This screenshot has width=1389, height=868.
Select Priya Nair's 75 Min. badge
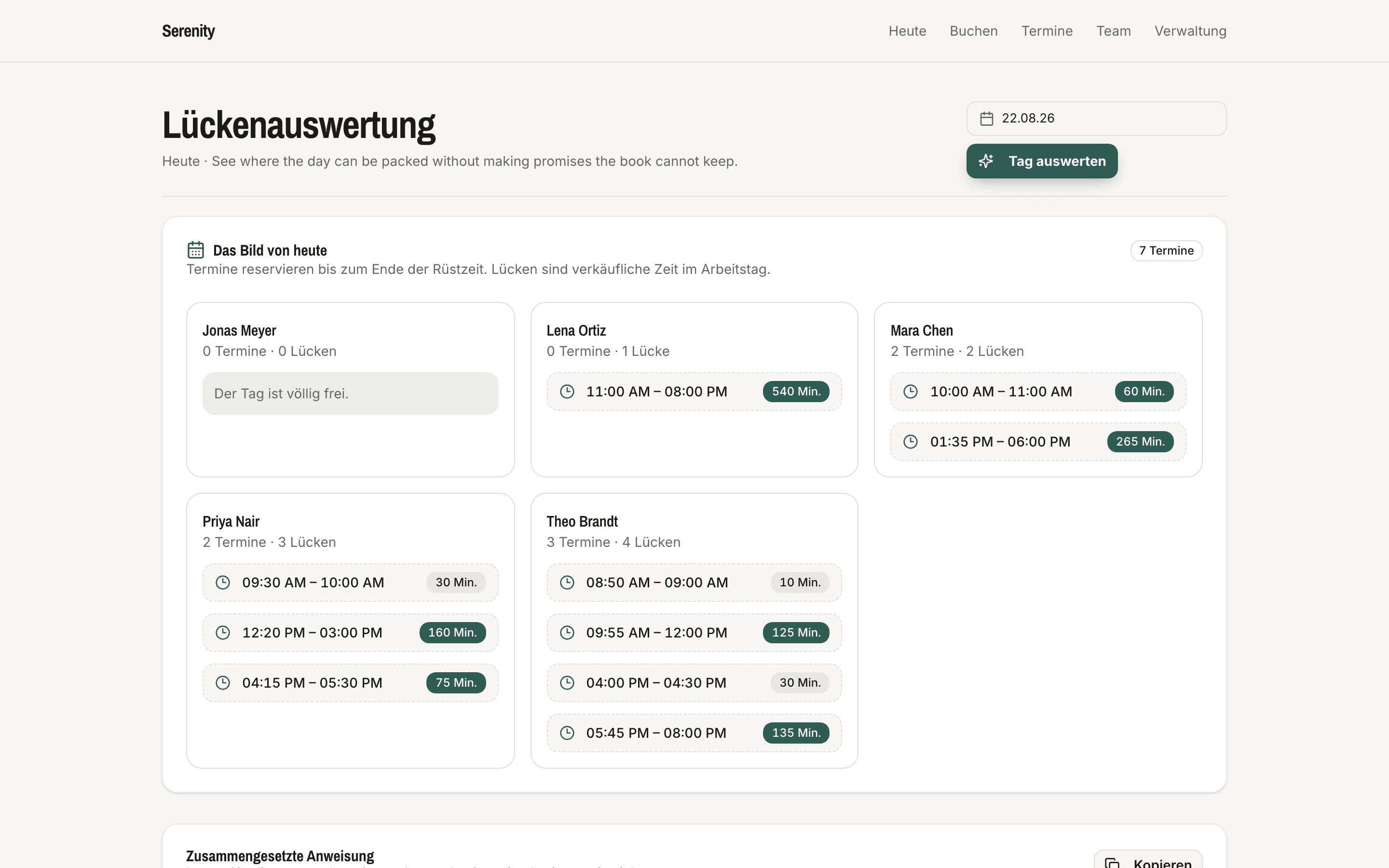456,682
